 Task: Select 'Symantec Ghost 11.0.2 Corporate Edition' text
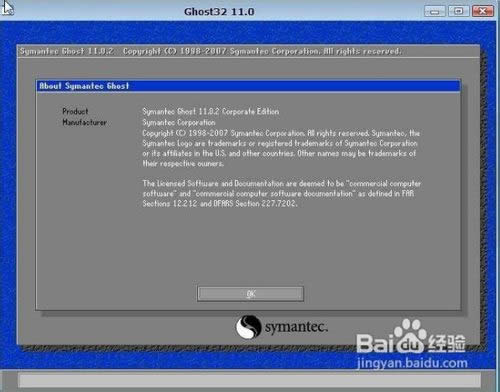(211, 111)
